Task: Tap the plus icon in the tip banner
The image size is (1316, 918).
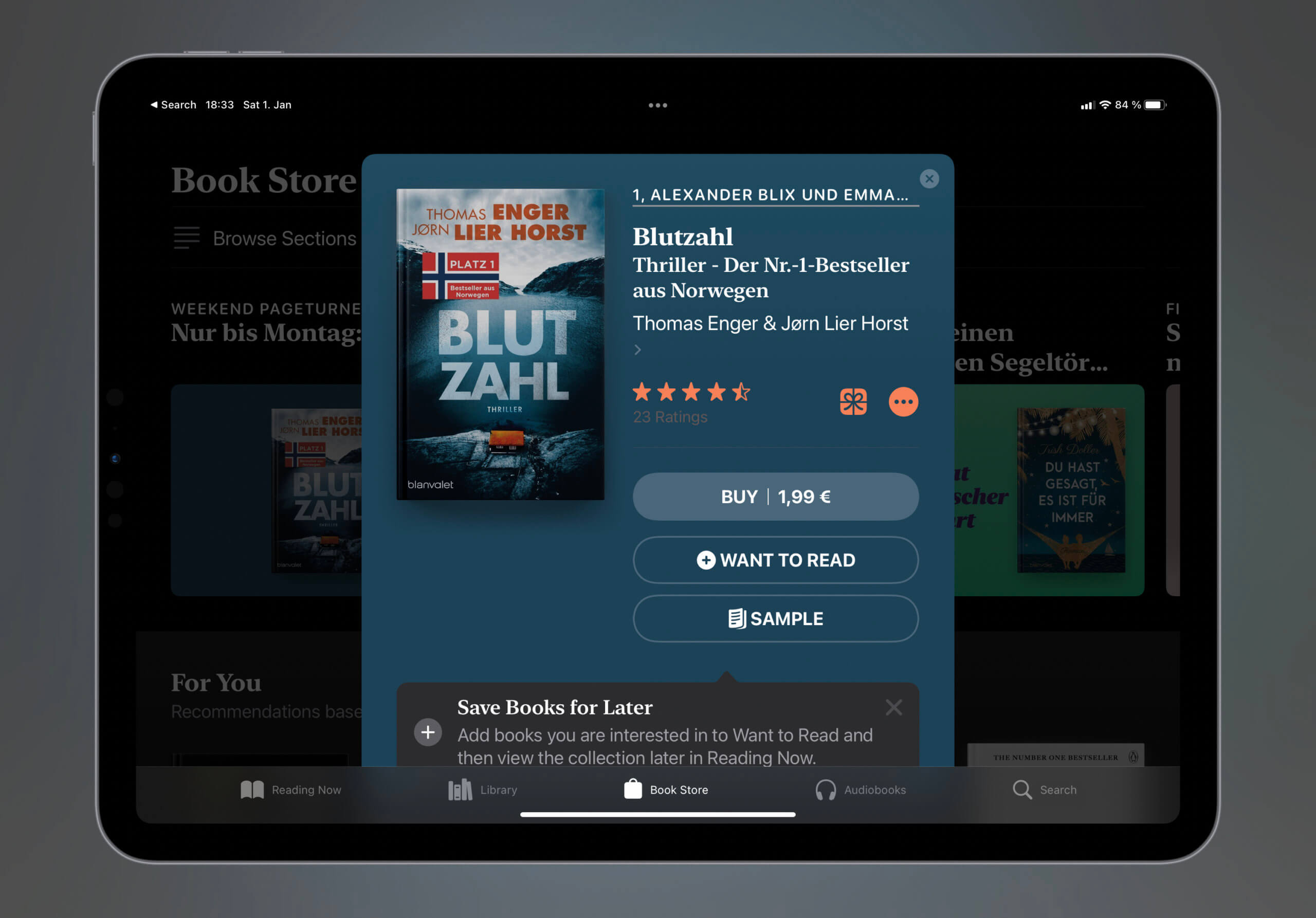Action: [x=428, y=732]
